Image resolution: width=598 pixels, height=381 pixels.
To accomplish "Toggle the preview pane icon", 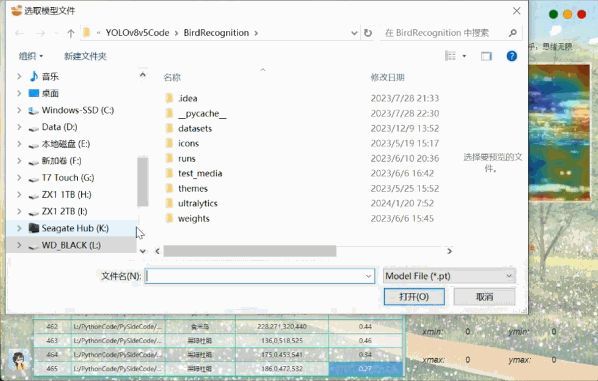I will [486, 56].
